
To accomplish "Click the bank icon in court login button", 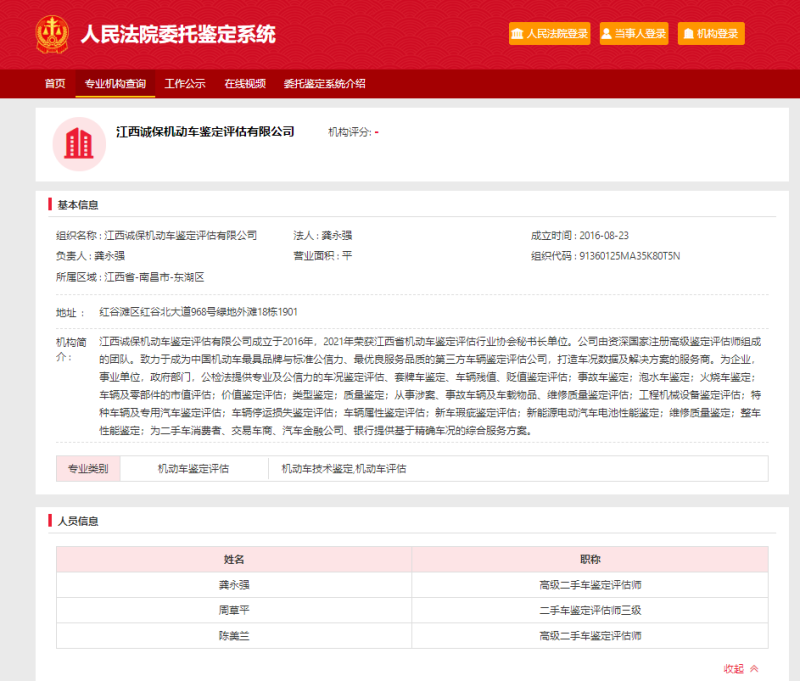I will coord(517,34).
